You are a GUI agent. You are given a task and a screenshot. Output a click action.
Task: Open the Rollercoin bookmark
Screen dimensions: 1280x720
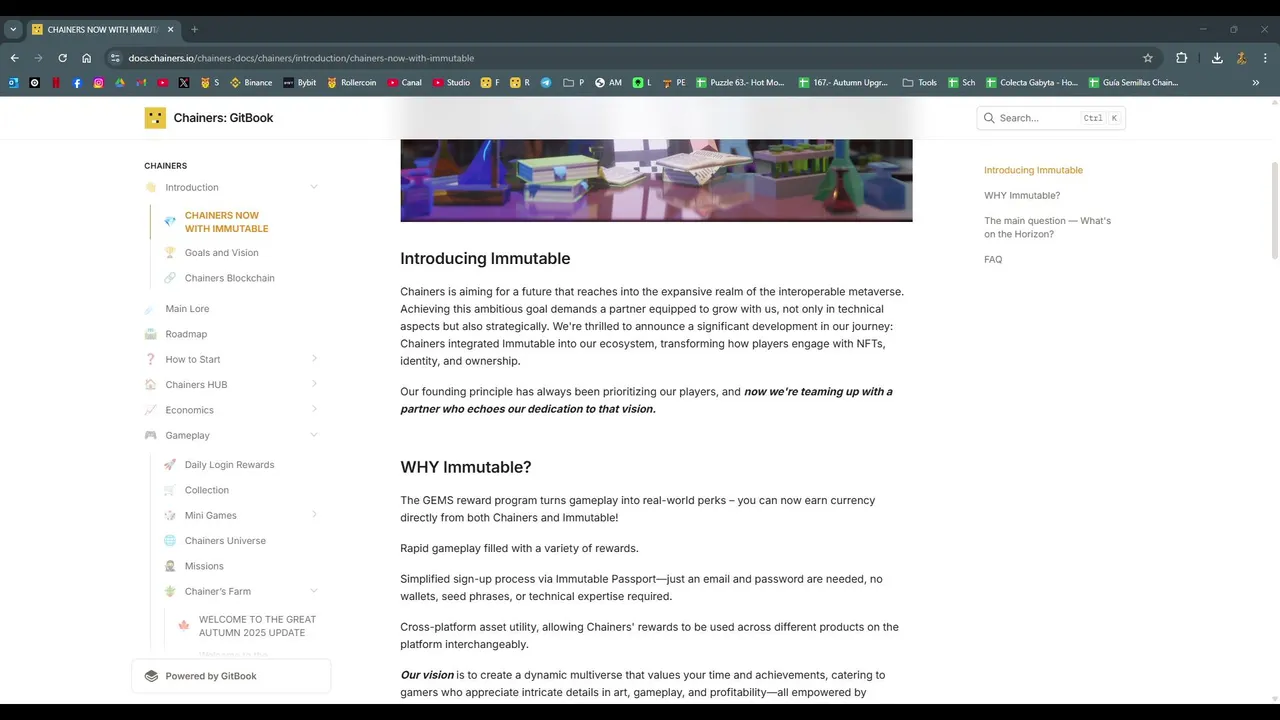pyautogui.click(x=351, y=83)
